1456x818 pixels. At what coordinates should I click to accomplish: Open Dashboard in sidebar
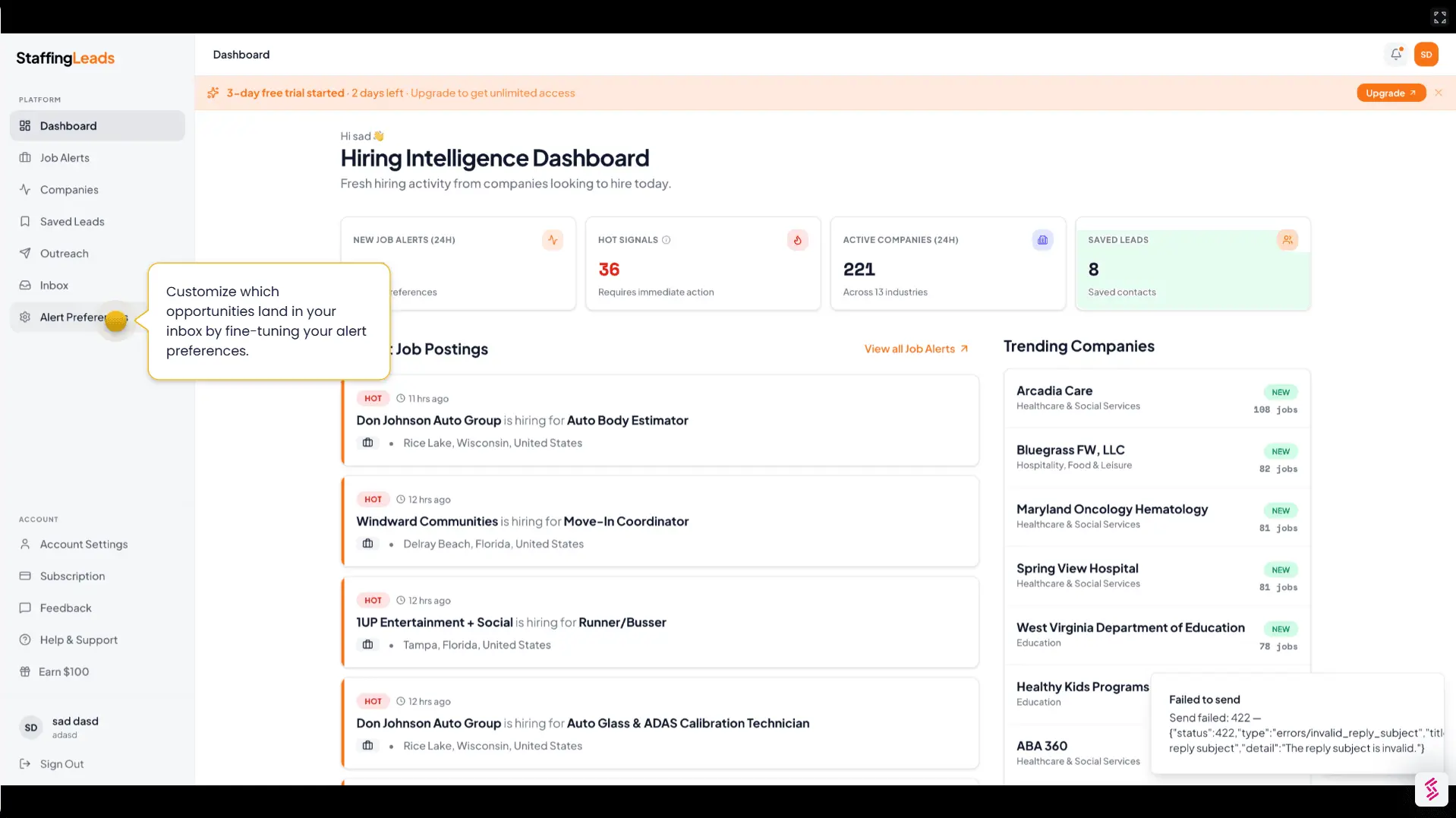(x=97, y=126)
